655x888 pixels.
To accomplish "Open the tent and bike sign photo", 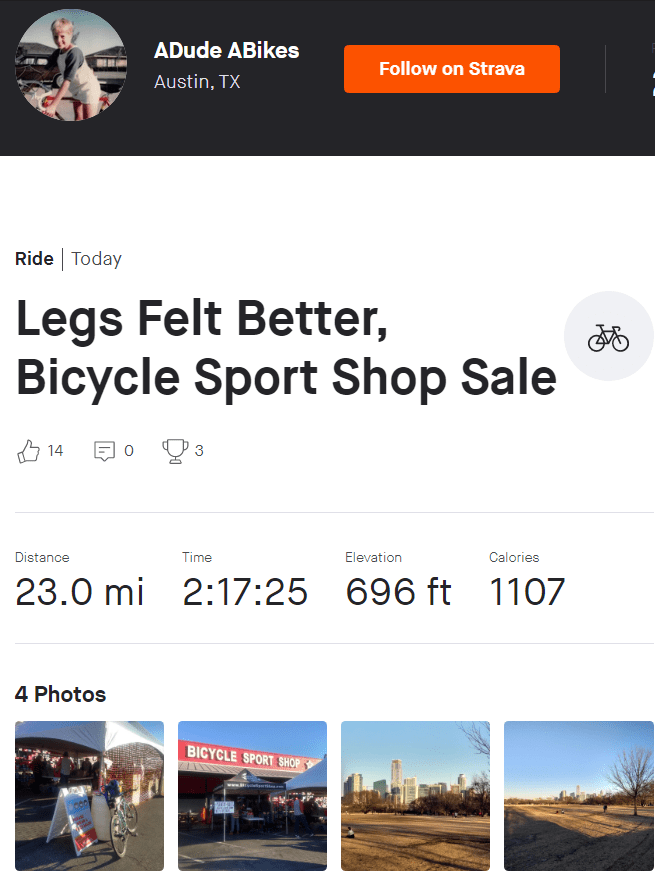I will pyautogui.click(x=89, y=795).
